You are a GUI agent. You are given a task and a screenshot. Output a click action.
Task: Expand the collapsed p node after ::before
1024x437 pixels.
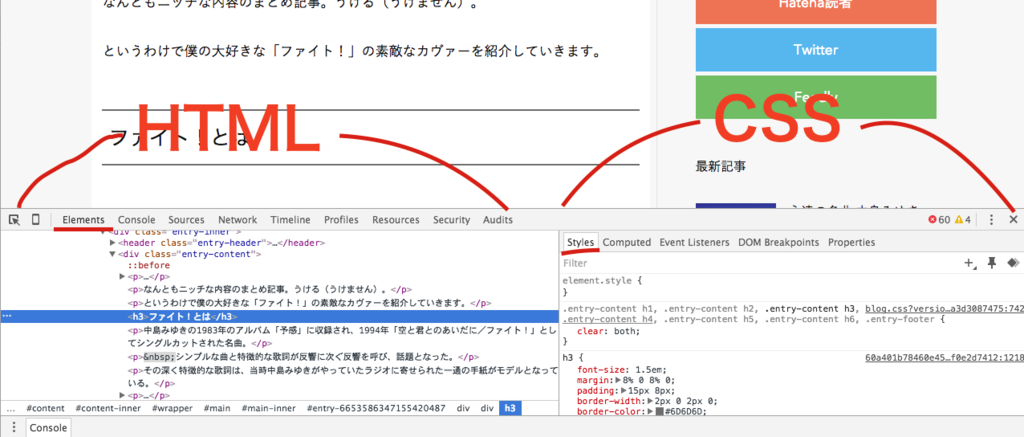pos(122,277)
